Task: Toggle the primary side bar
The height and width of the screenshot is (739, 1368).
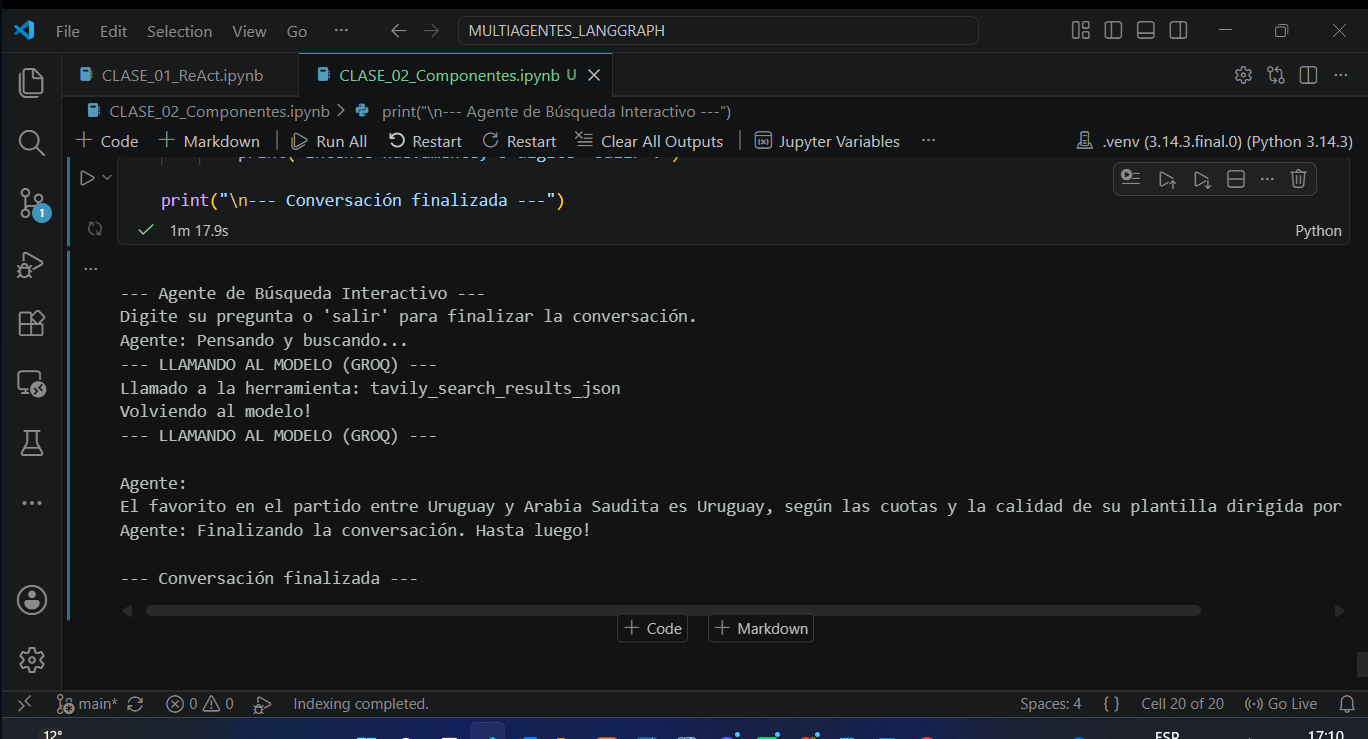Action: [1113, 31]
